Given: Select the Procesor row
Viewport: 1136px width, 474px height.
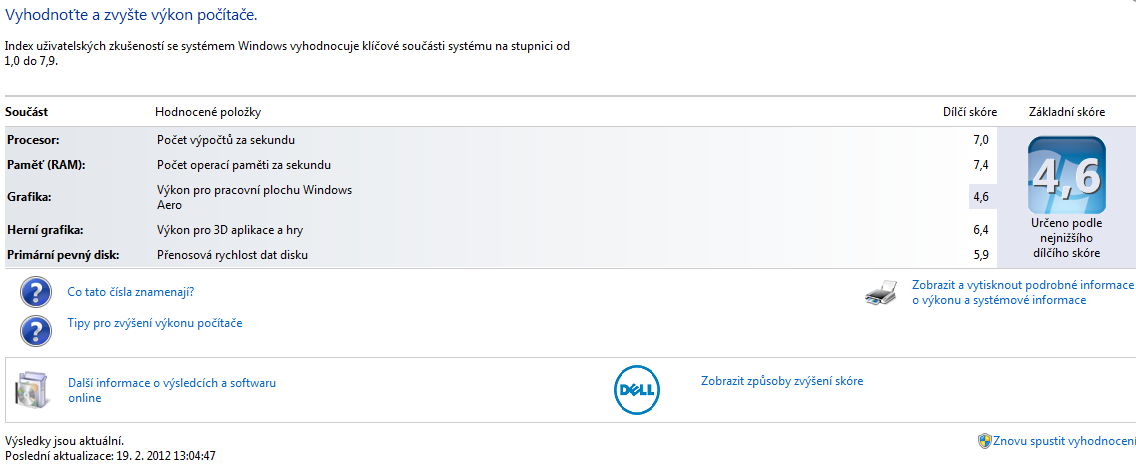Looking at the screenshot, I should tap(500, 140).
